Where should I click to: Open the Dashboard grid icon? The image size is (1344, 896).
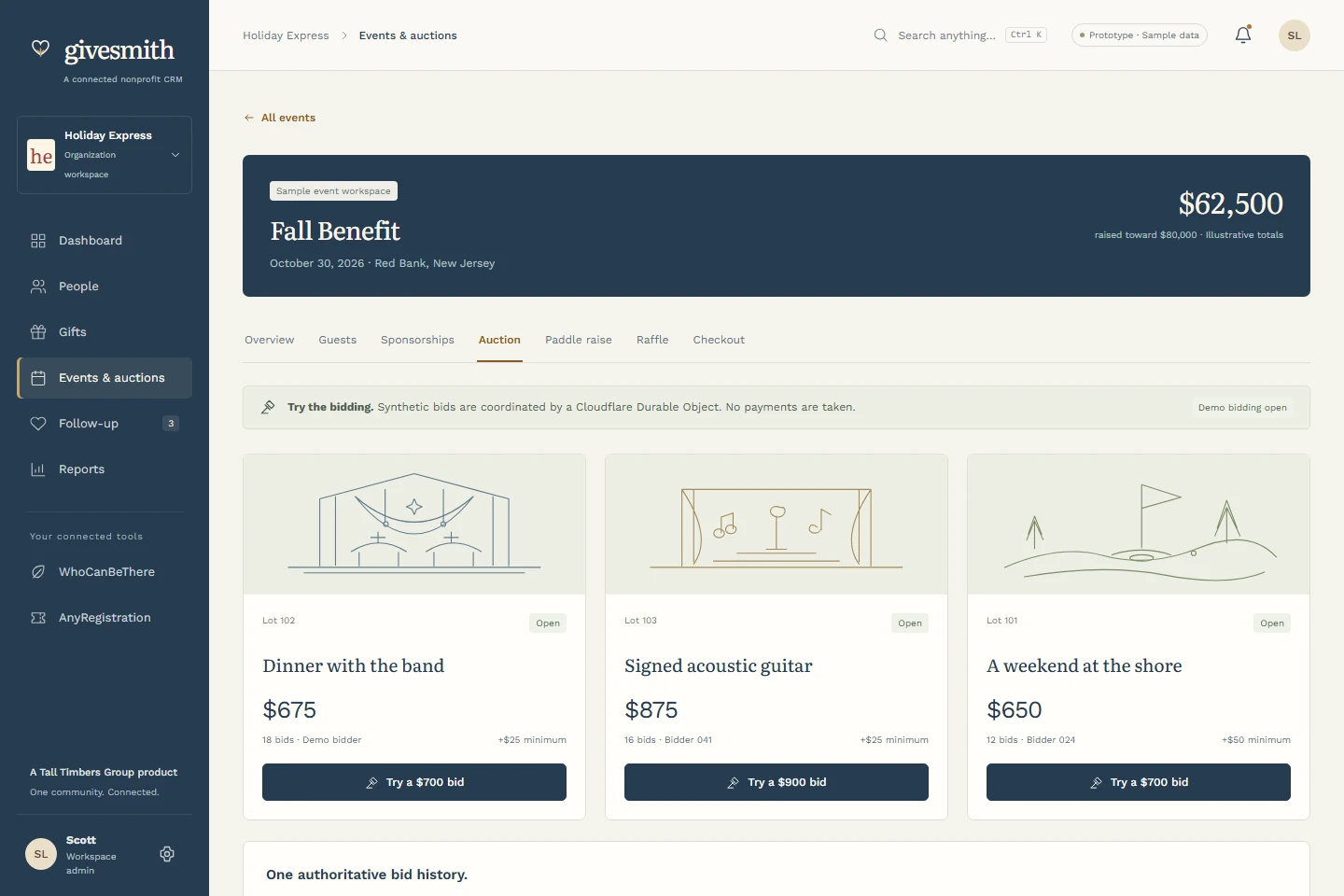point(38,241)
